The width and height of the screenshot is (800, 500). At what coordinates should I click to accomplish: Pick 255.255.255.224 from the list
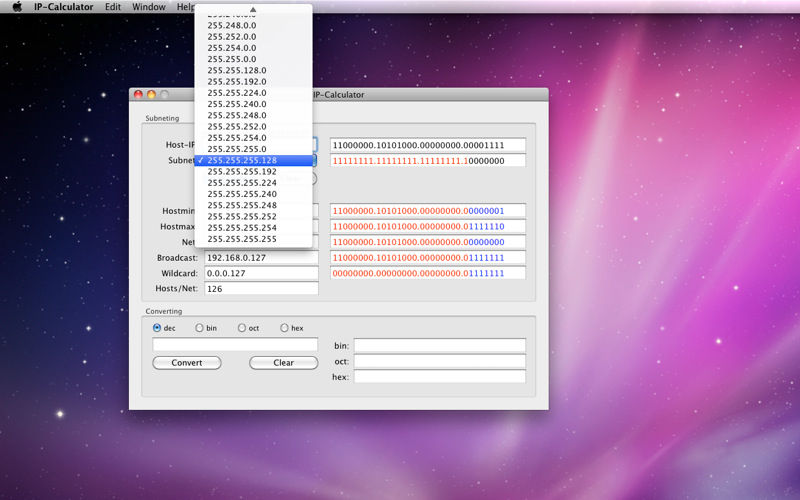(x=254, y=183)
